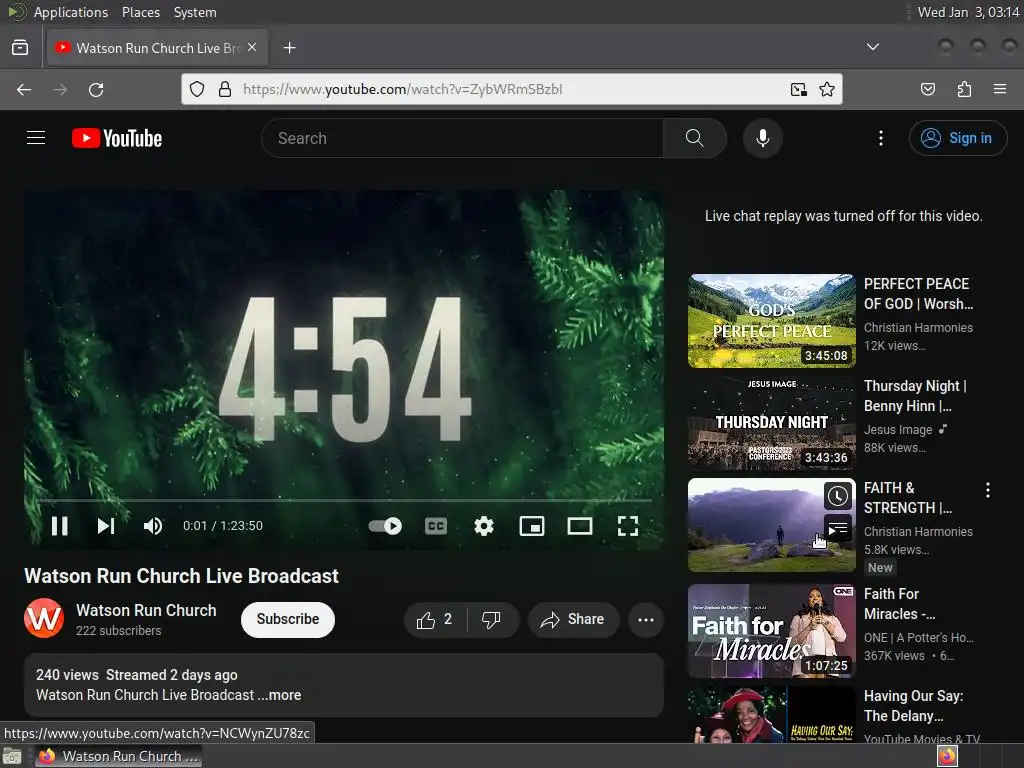Open the System menu
Viewport: 1024px width, 768px height.
(x=195, y=12)
